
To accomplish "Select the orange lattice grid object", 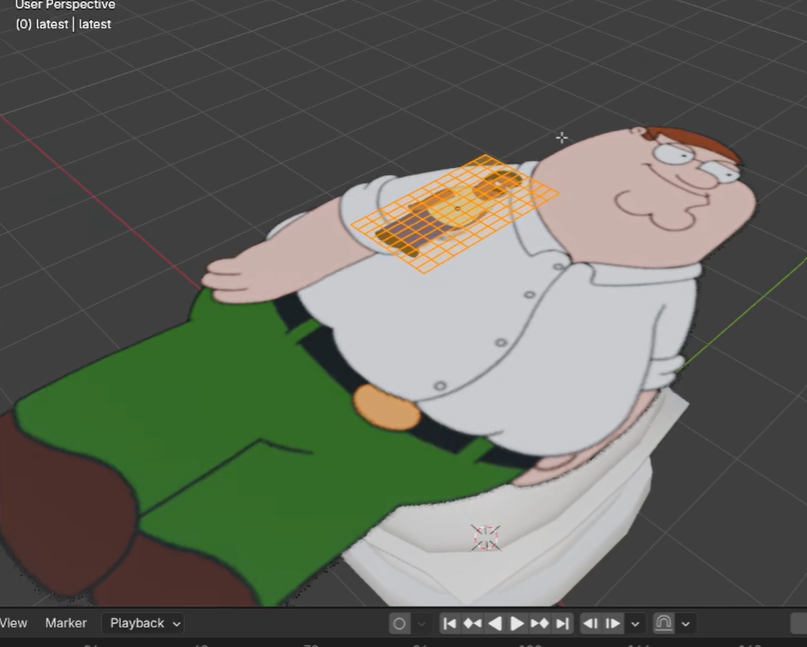I will pyautogui.click(x=454, y=213).
